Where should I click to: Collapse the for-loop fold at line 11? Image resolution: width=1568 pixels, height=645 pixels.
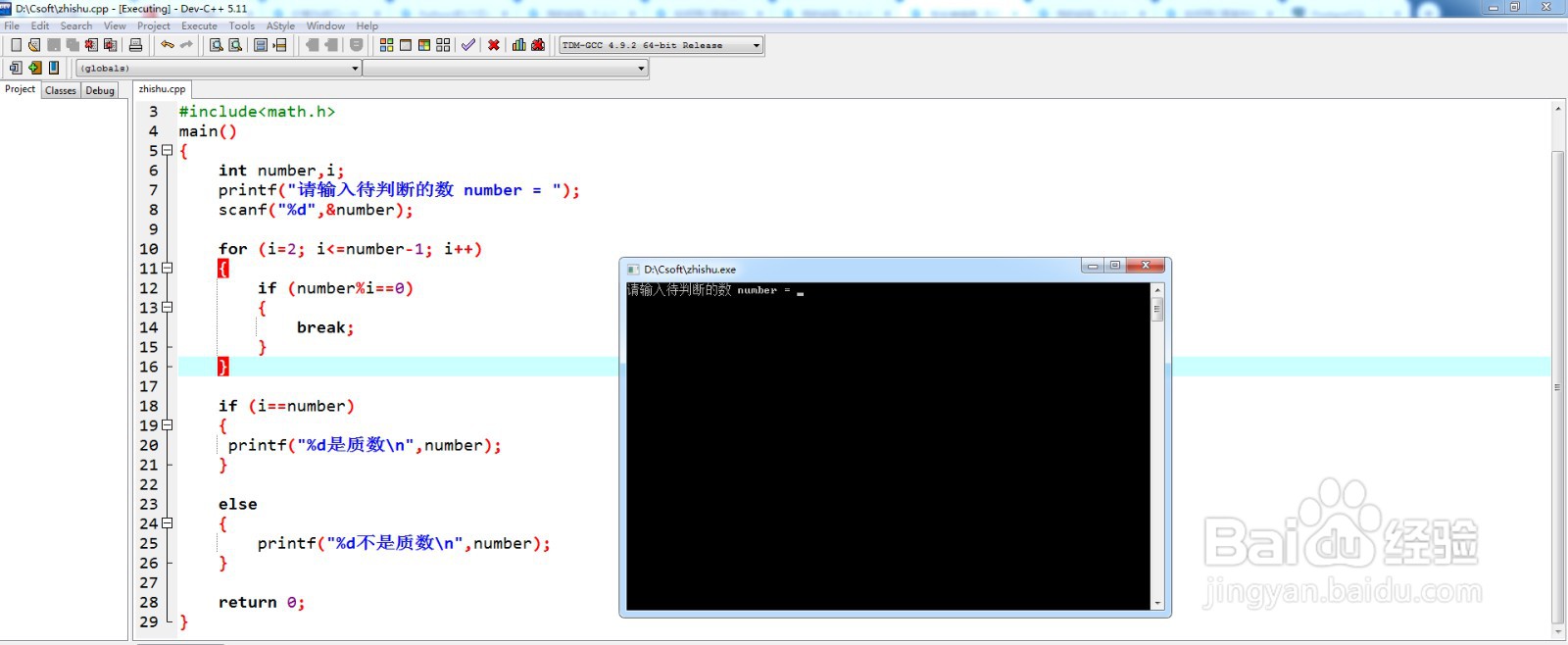[168, 269]
